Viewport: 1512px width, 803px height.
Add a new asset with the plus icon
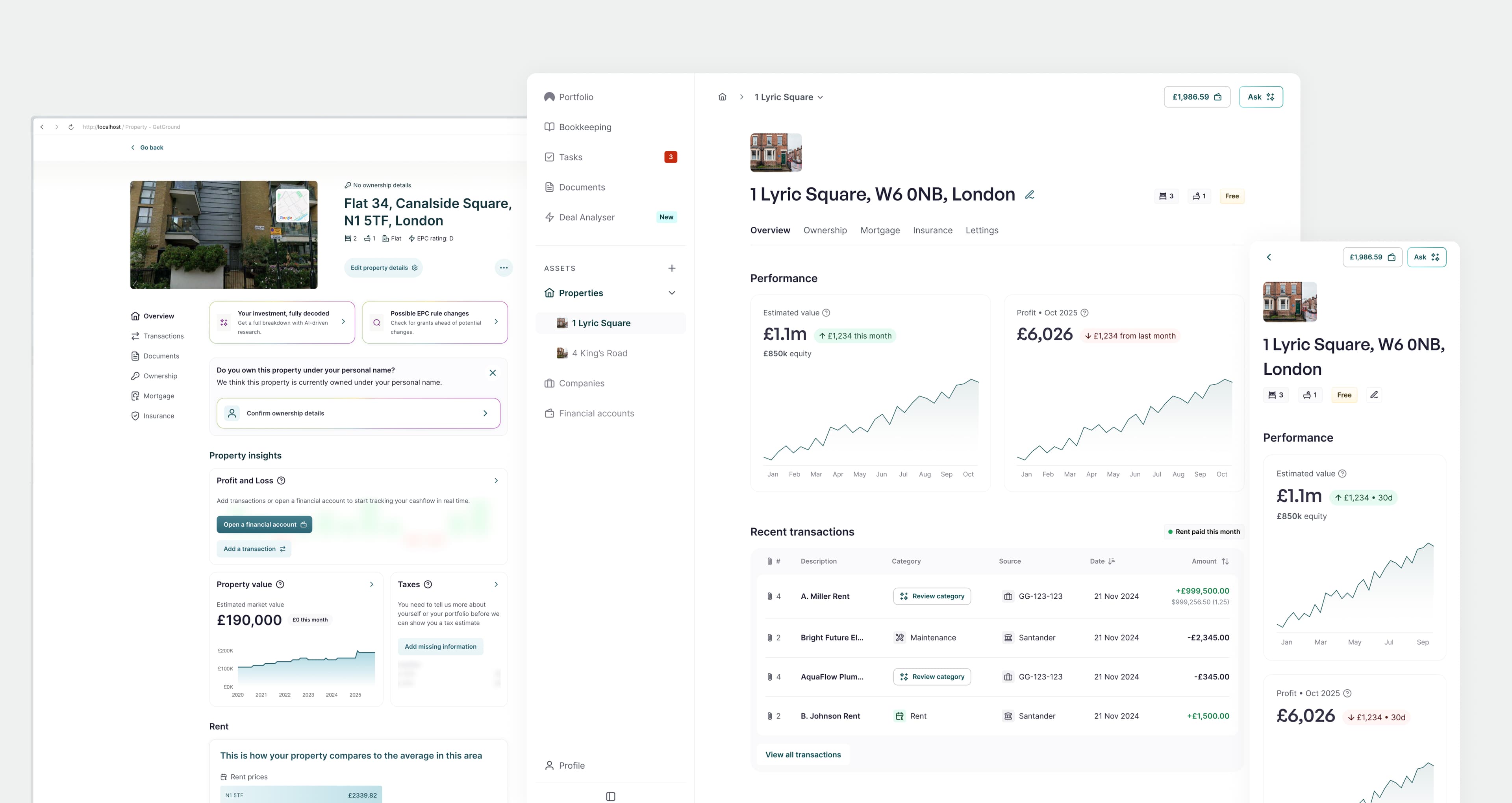(671, 268)
